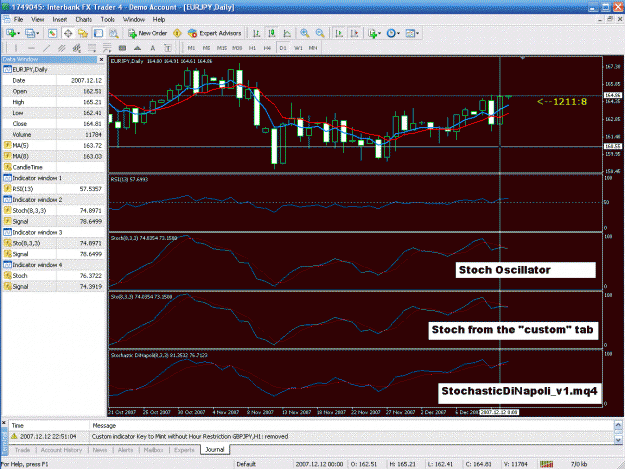Image resolution: width=625 pixels, height=469 pixels.
Task: Switch to the Account History tab
Action: point(61,450)
